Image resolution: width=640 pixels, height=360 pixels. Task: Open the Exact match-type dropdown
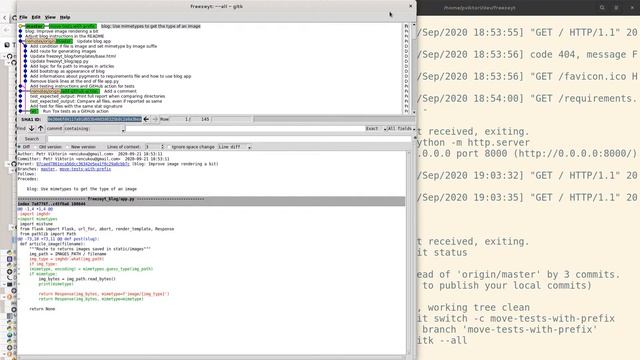pos(375,129)
